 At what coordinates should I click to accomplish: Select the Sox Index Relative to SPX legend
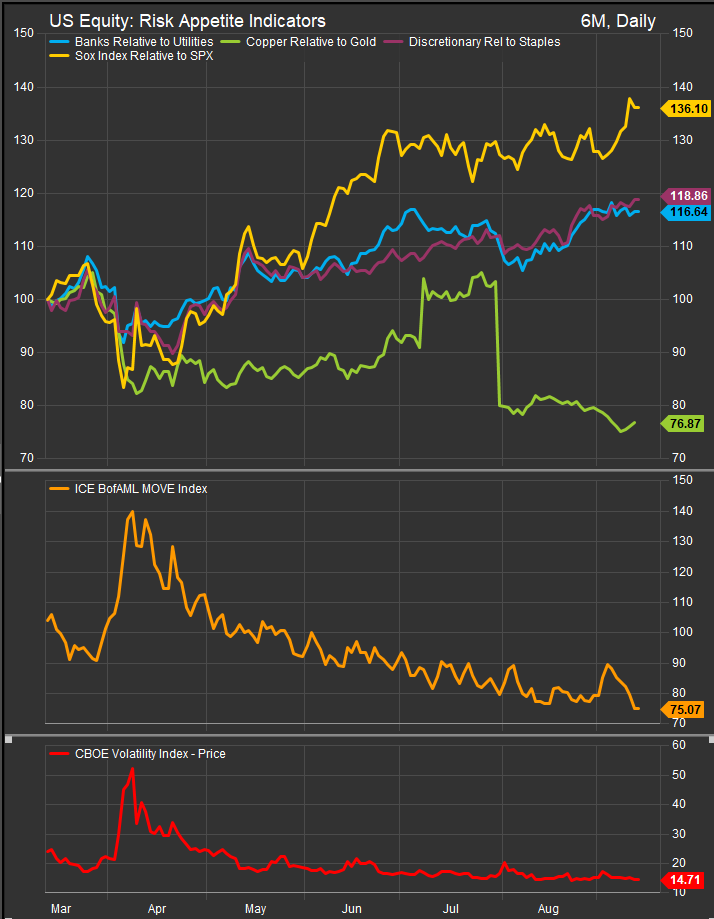point(131,56)
